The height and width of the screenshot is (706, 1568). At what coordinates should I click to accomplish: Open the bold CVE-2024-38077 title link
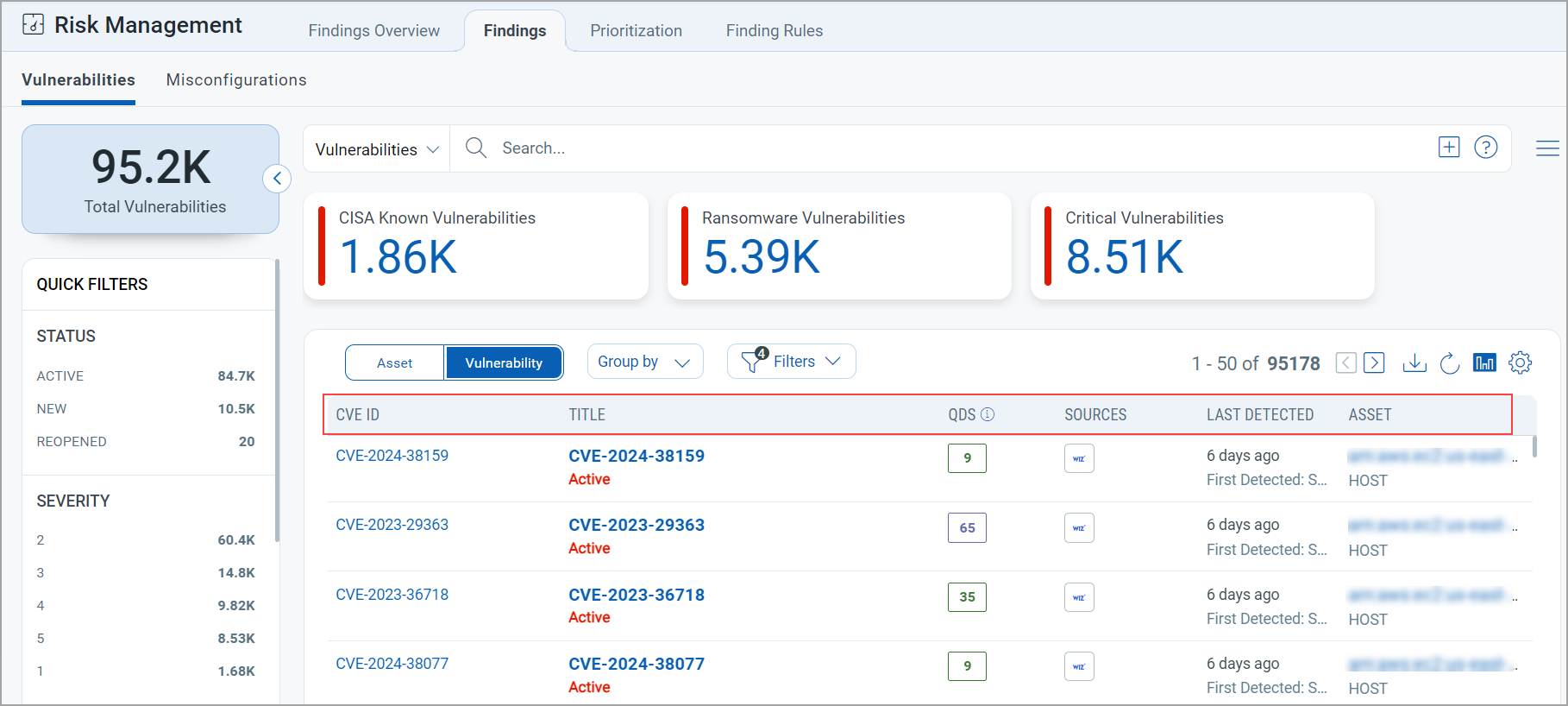coord(637,664)
